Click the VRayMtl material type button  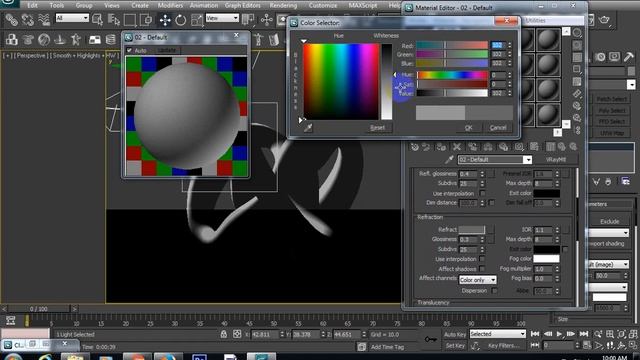click(x=556, y=160)
